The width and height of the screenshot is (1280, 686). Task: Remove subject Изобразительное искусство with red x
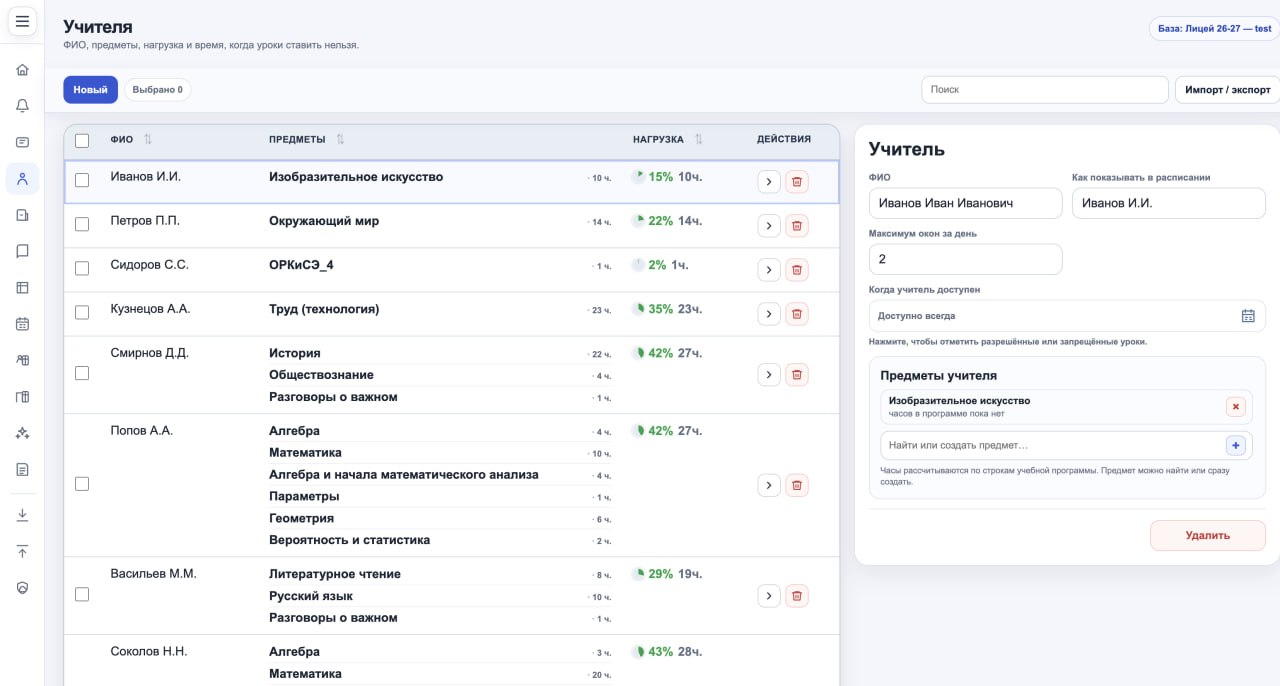click(1236, 407)
